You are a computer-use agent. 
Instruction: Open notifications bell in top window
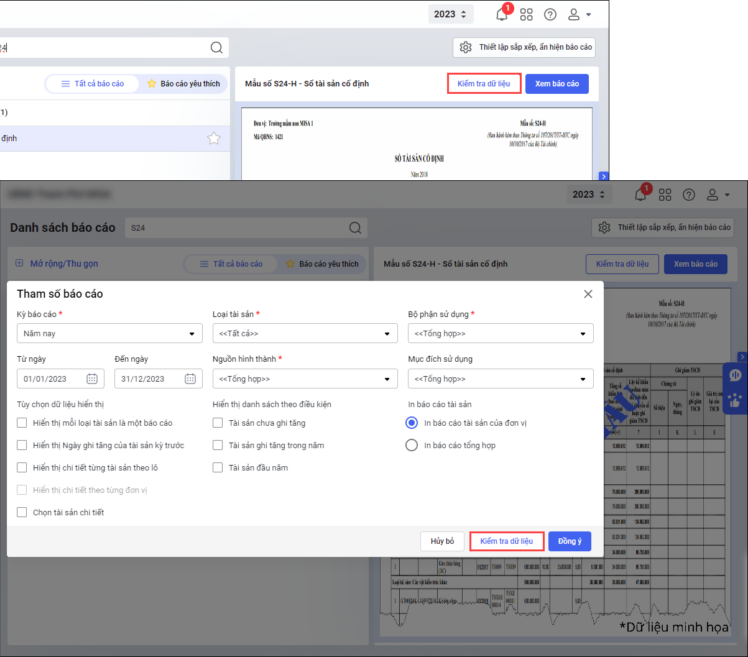tap(502, 14)
